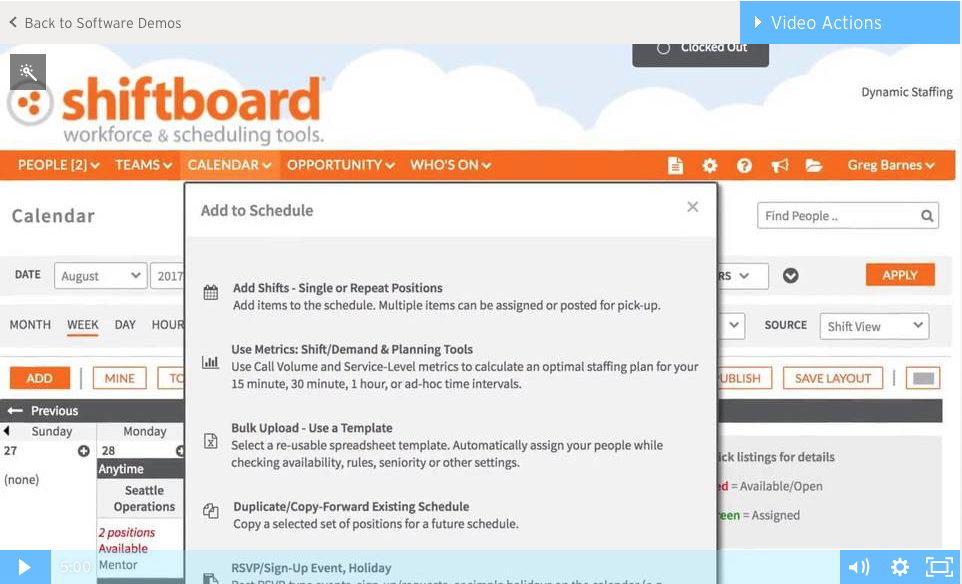Viewport: 962px width, 584px height.
Task: Play the demo video
Action: 25,567
